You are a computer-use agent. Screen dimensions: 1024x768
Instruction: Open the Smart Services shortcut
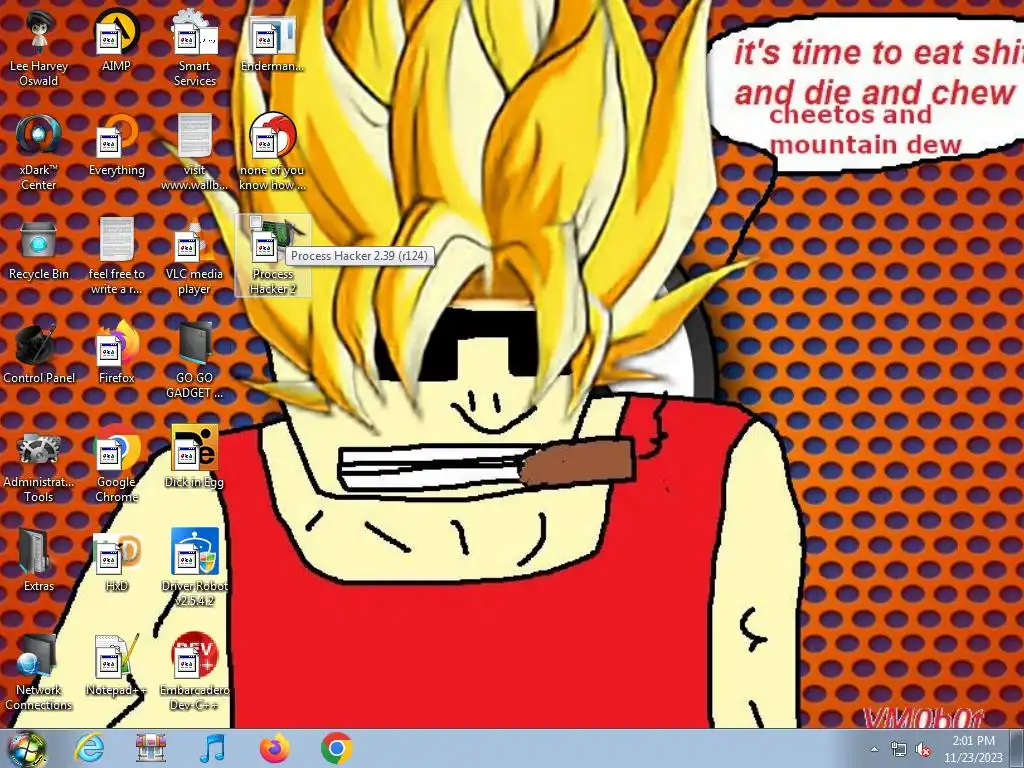point(195,47)
